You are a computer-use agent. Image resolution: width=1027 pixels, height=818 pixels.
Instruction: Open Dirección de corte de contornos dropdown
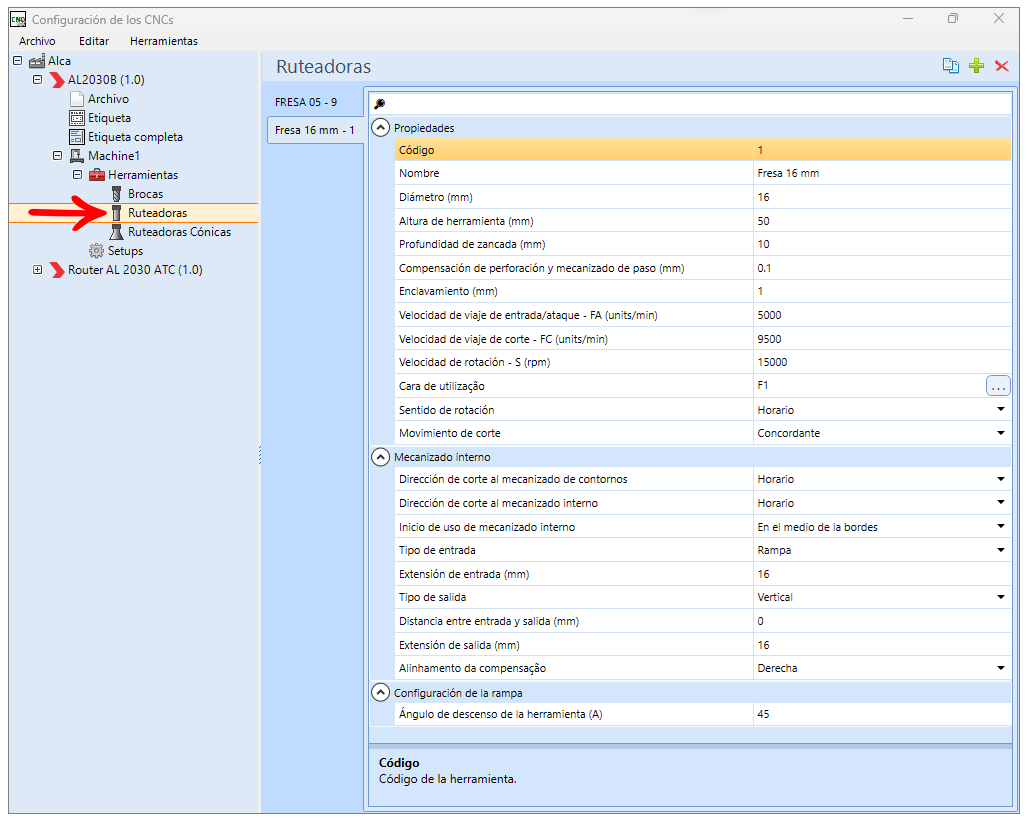[1001, 479]
